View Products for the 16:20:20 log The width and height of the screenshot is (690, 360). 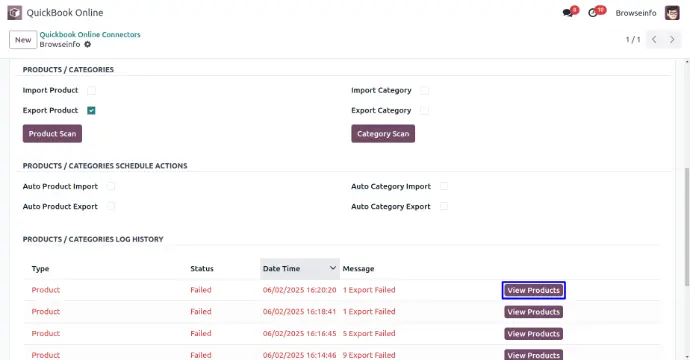point(533,290)
